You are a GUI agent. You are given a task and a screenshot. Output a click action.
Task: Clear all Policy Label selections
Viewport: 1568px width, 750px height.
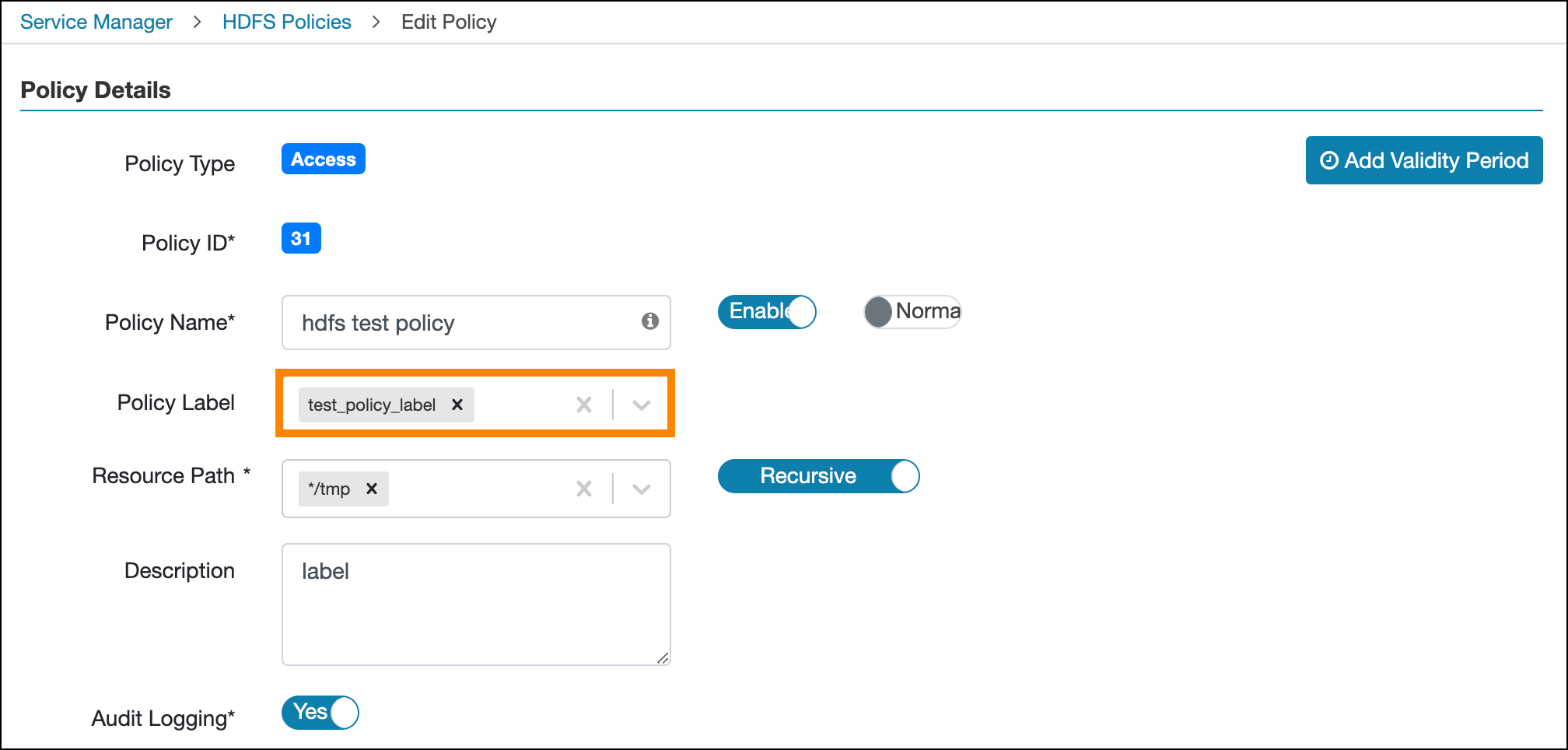[584, 405]
